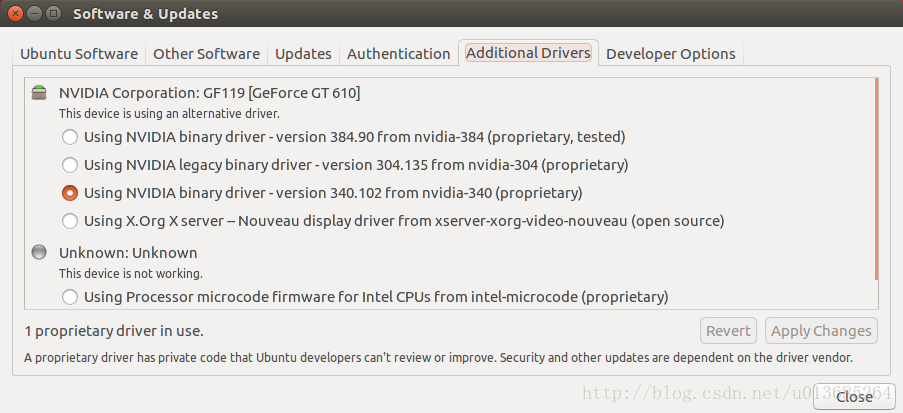Enable Intel CPU microcode firmware option
Screen dimensions: 903x413
(x=70, y=296)
